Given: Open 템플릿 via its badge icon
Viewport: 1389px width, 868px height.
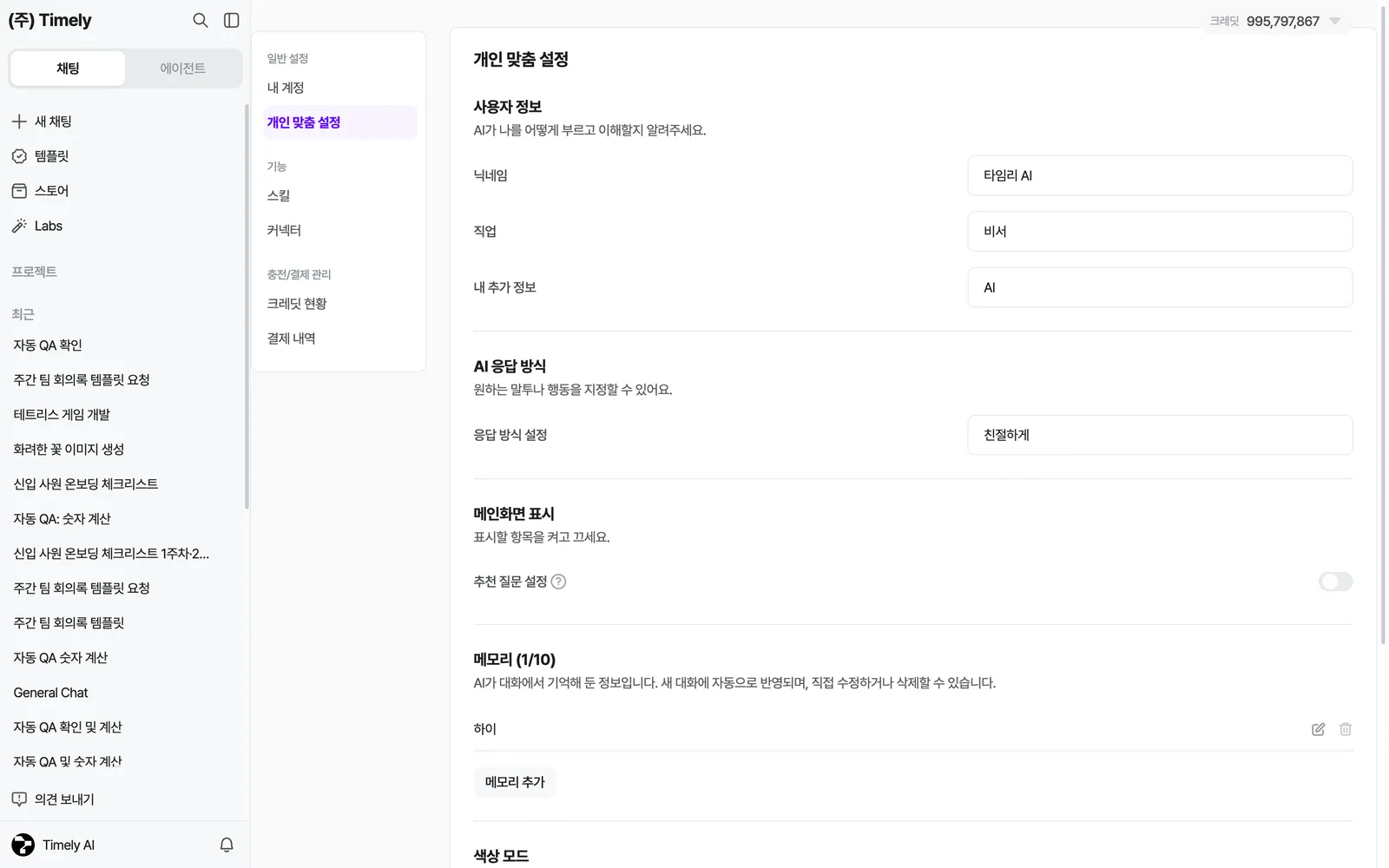Looking at the screenshot, I should pos(19,156).
